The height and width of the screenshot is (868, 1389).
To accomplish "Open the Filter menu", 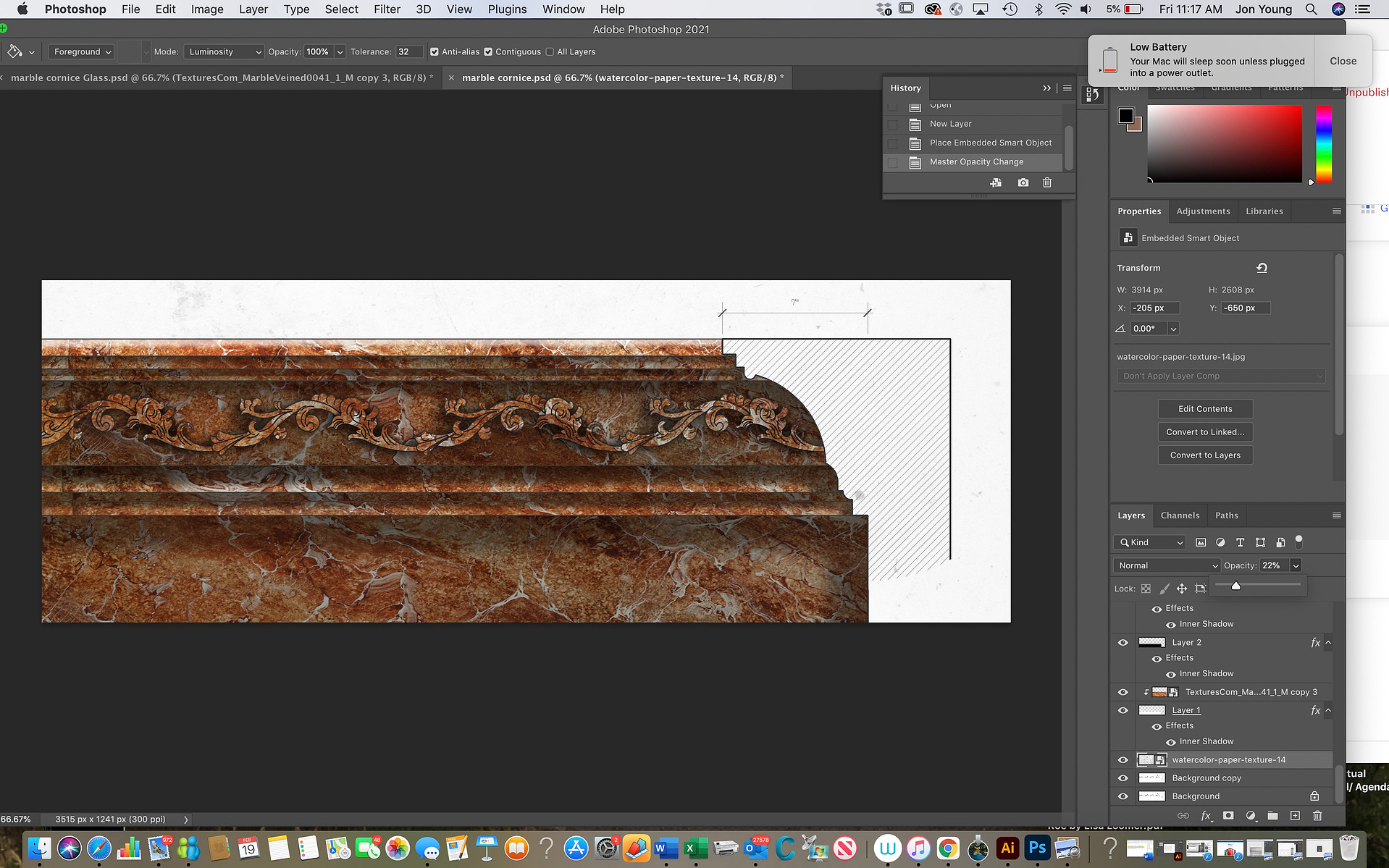I will pos(387,9).
